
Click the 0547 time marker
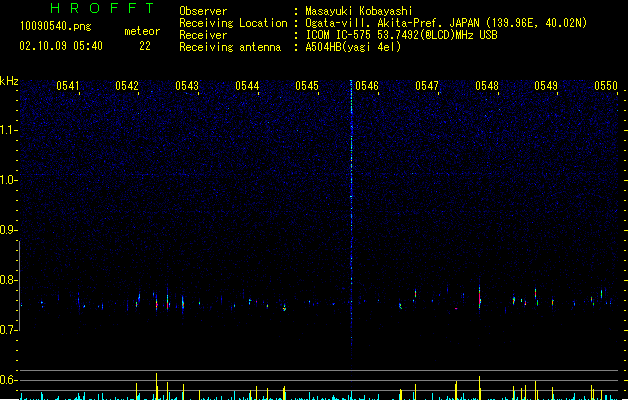[427, 86]
